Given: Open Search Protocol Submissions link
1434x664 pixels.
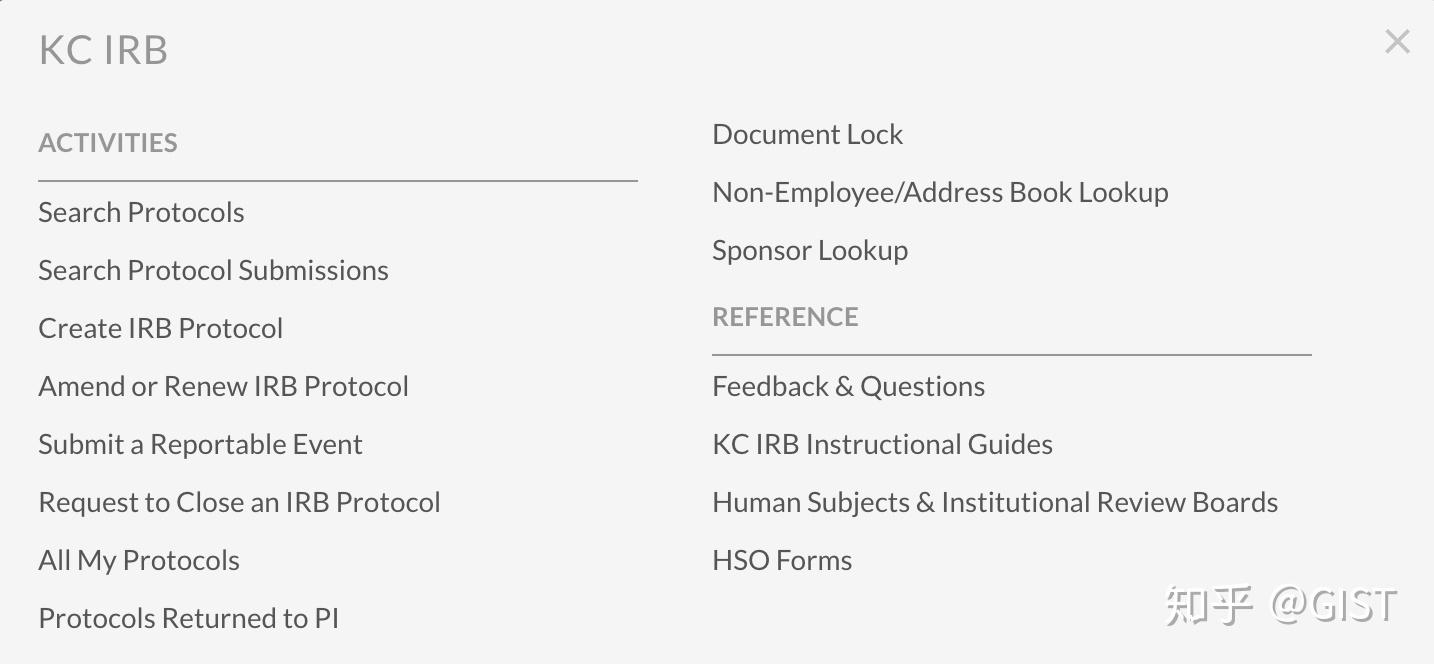Looking at the screenshot, I should click(x=213, y=270).
